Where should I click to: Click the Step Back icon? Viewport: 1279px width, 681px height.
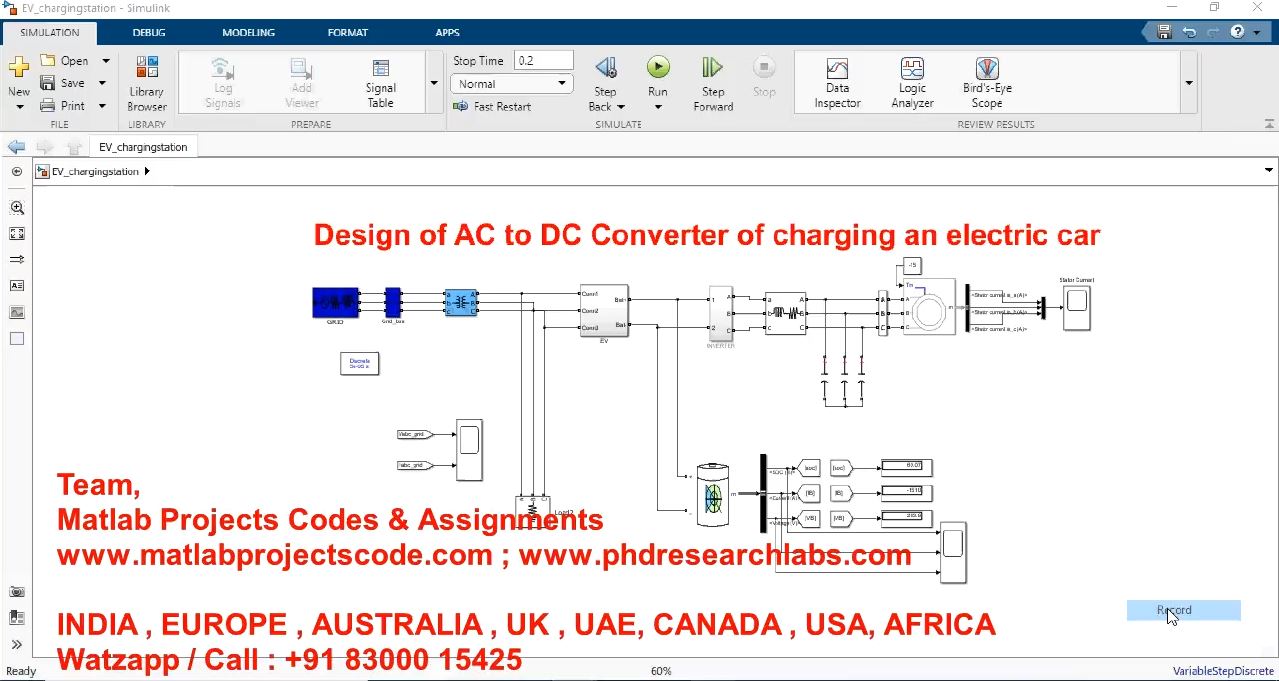606,68
